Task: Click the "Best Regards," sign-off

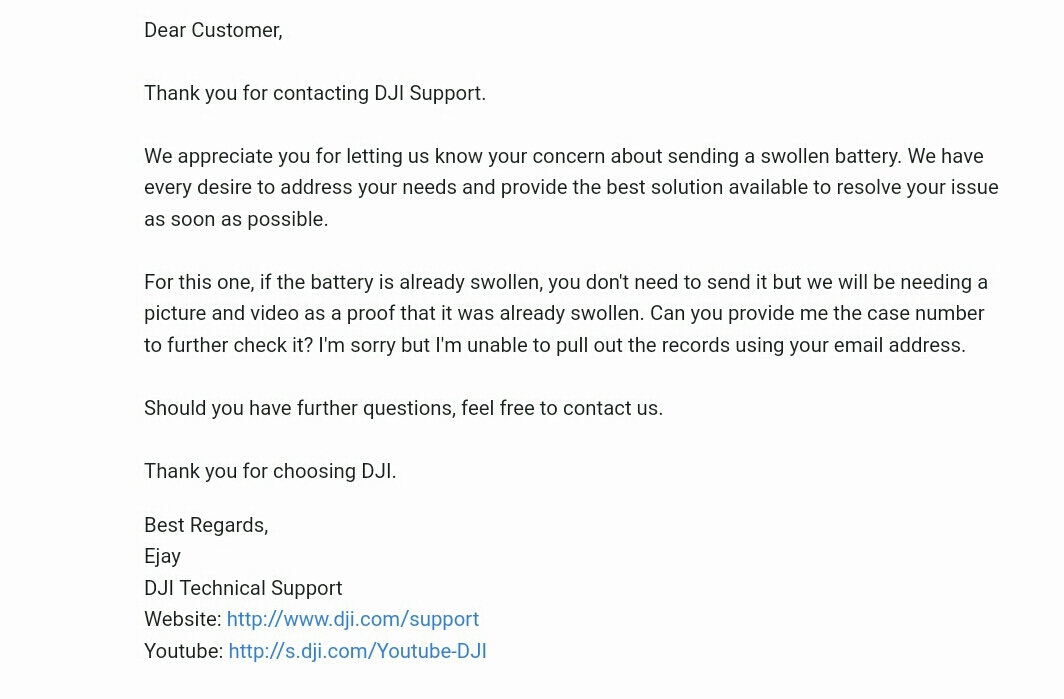Action: (206, 525)
